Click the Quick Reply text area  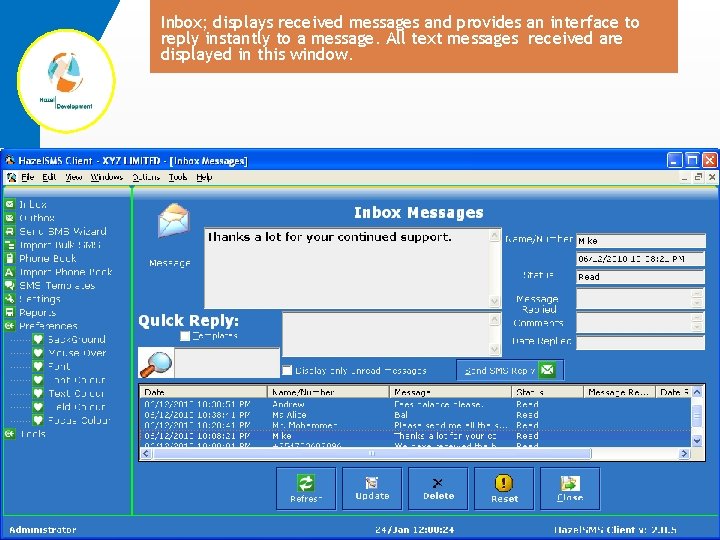click(386, 334)
